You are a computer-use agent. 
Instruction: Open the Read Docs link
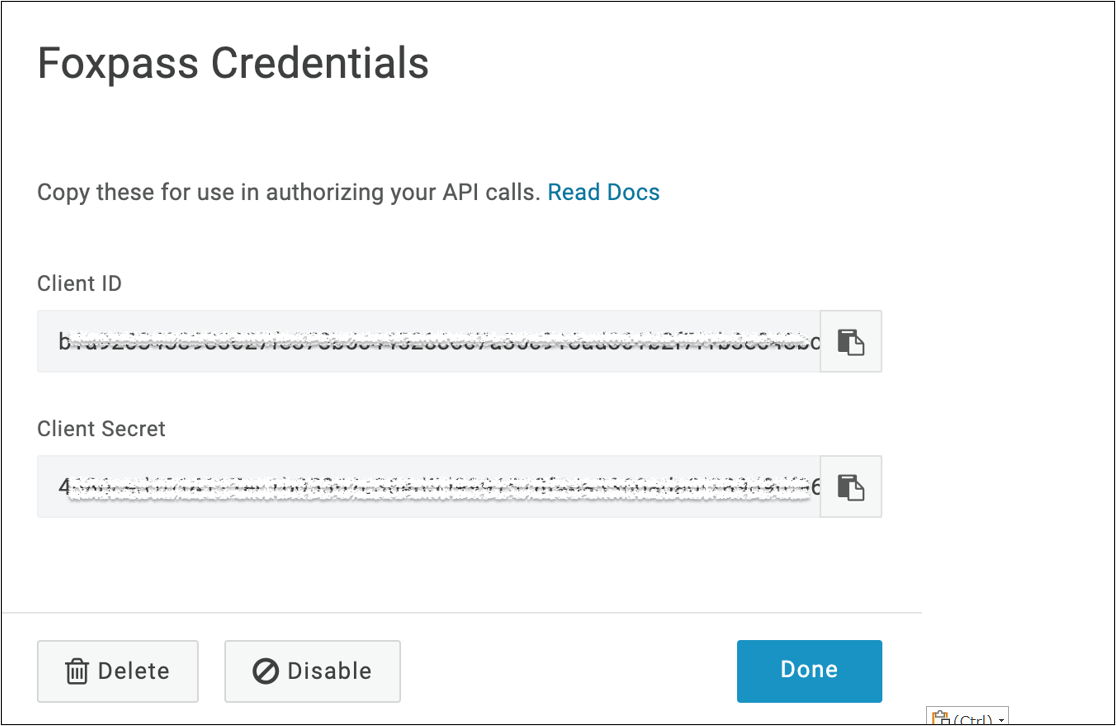604,192
